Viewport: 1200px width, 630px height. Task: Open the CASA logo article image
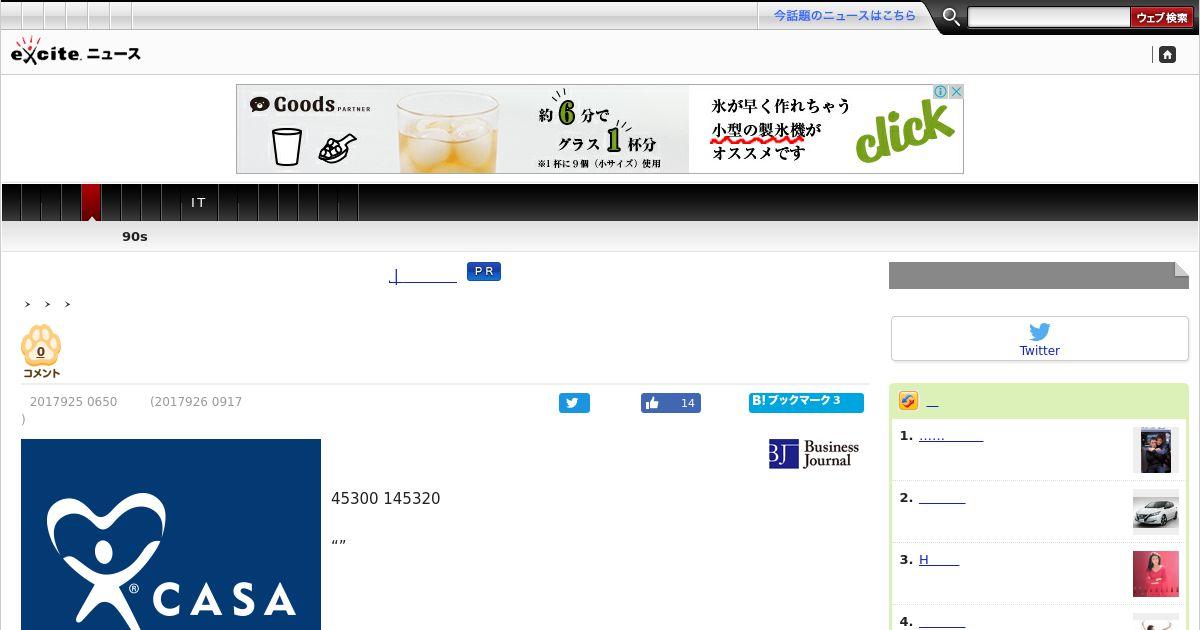pos(171,534)
